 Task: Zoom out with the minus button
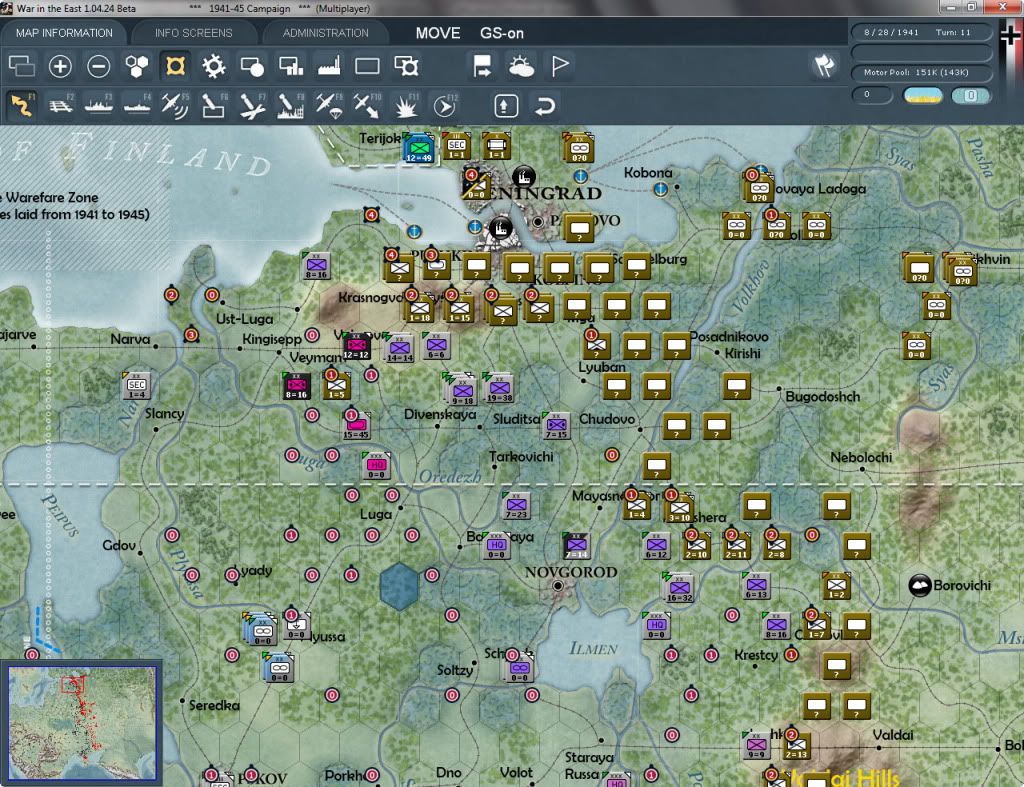(99, 66)
